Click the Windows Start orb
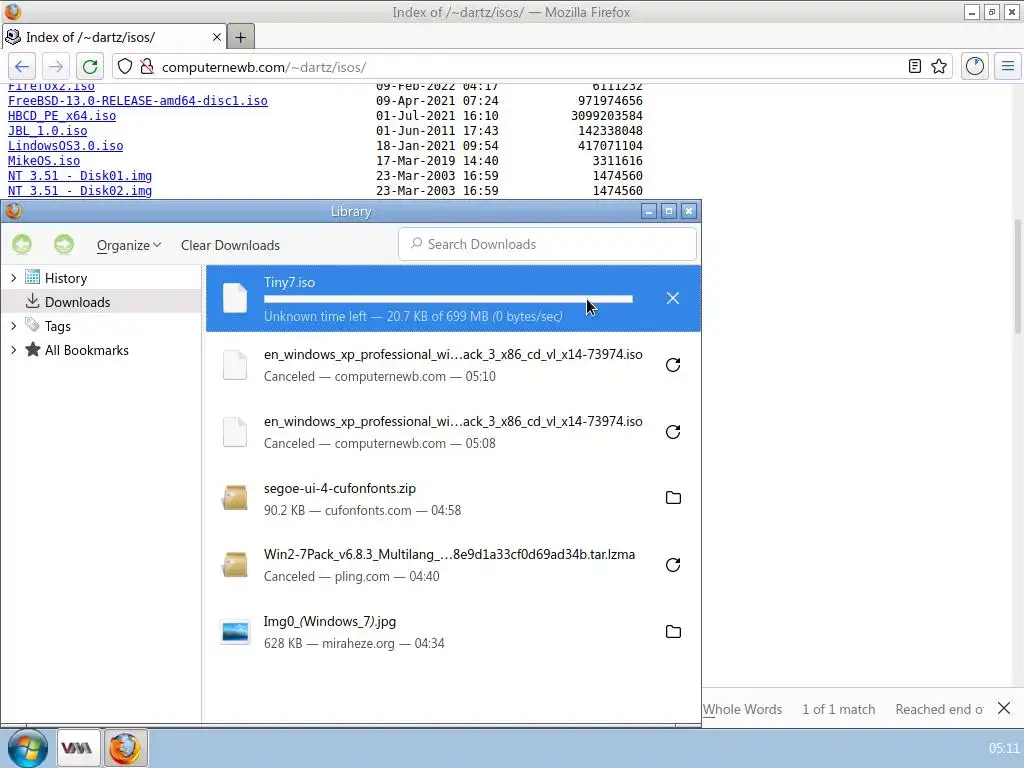Screen dimensions: 1024x768 click(27, 748)
